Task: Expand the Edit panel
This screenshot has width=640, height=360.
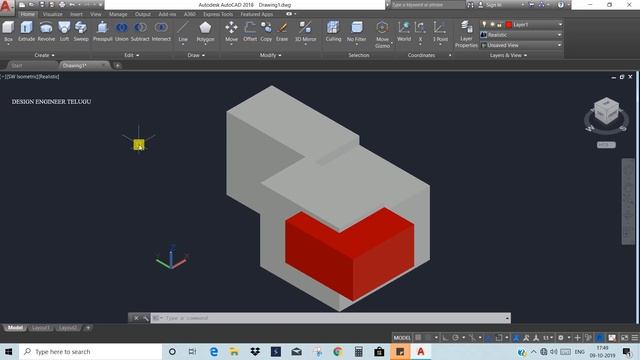Action: pyautogui.click(x=132, y=55)
